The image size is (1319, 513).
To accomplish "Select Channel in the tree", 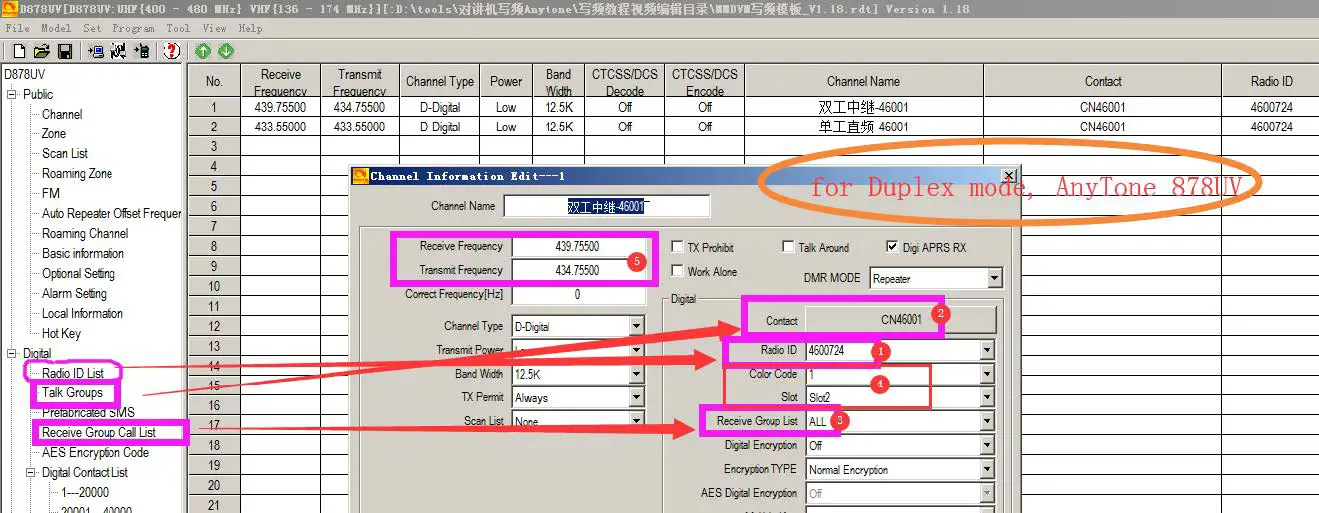I will point(62,114).
